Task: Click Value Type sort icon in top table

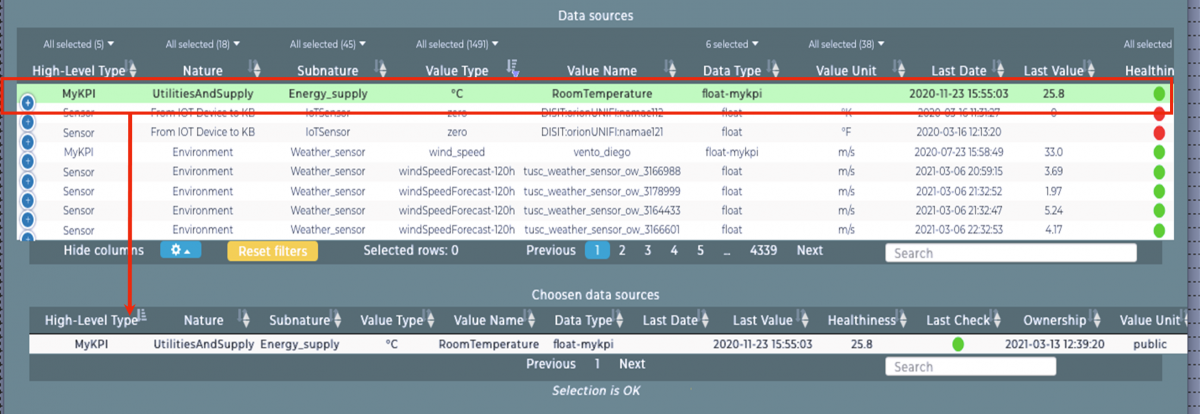Action: [514, 70]
